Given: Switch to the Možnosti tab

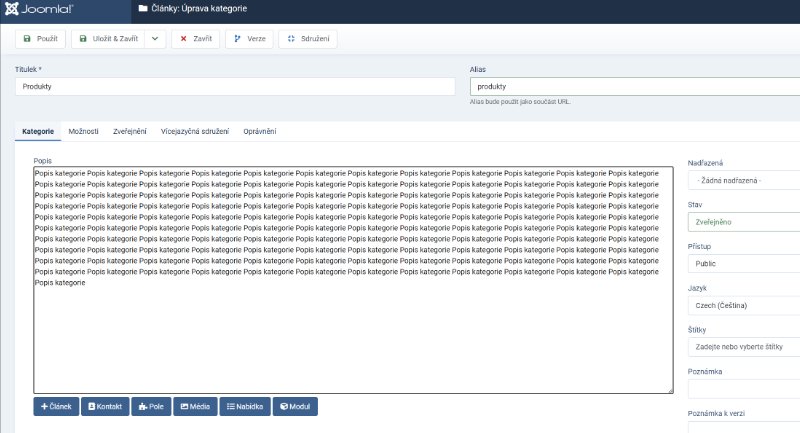Looking at the screenshot, I should pos(83,131).
